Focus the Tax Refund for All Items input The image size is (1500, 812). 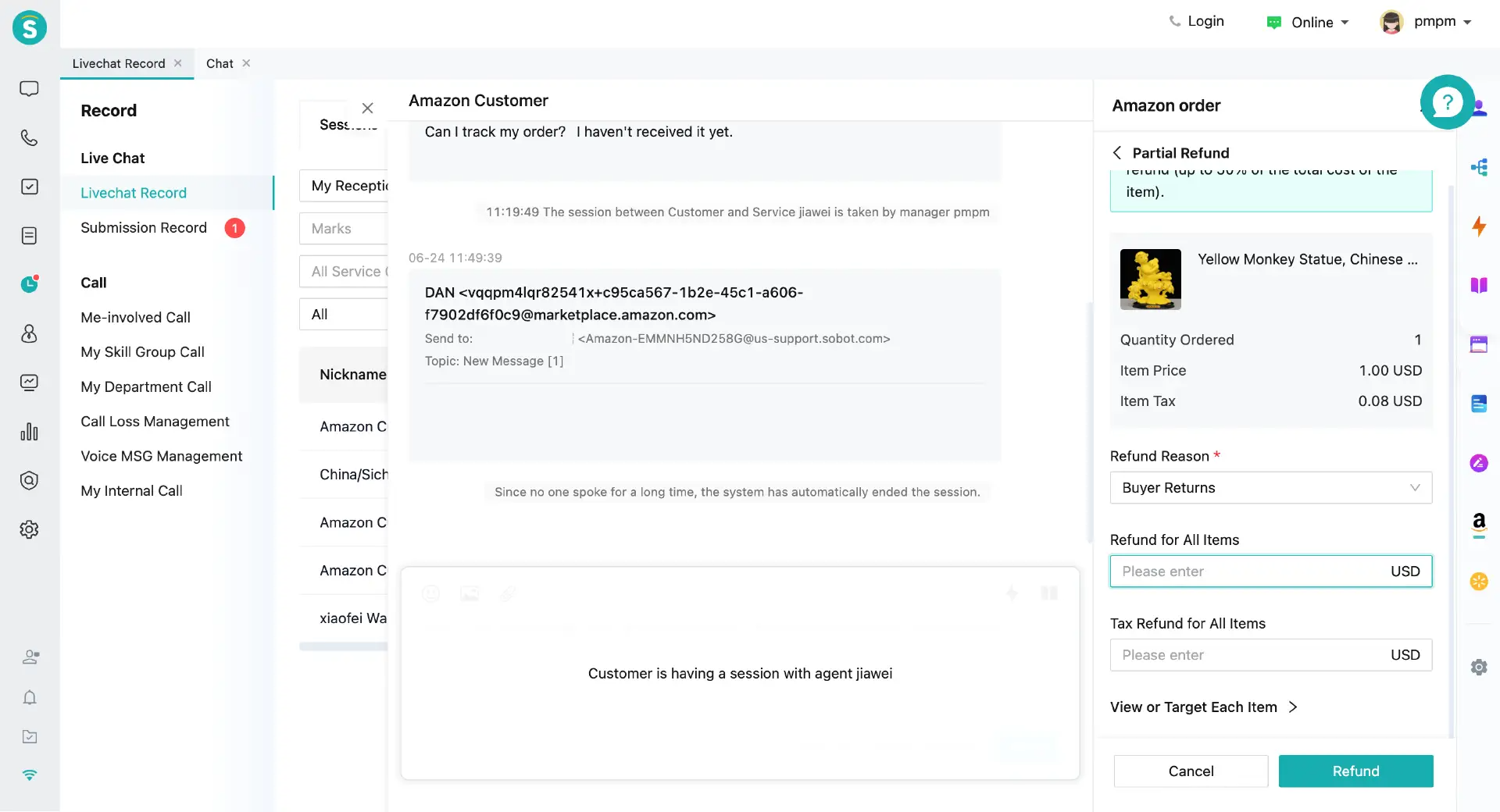pyautogui.click(x=1271, y=655)
